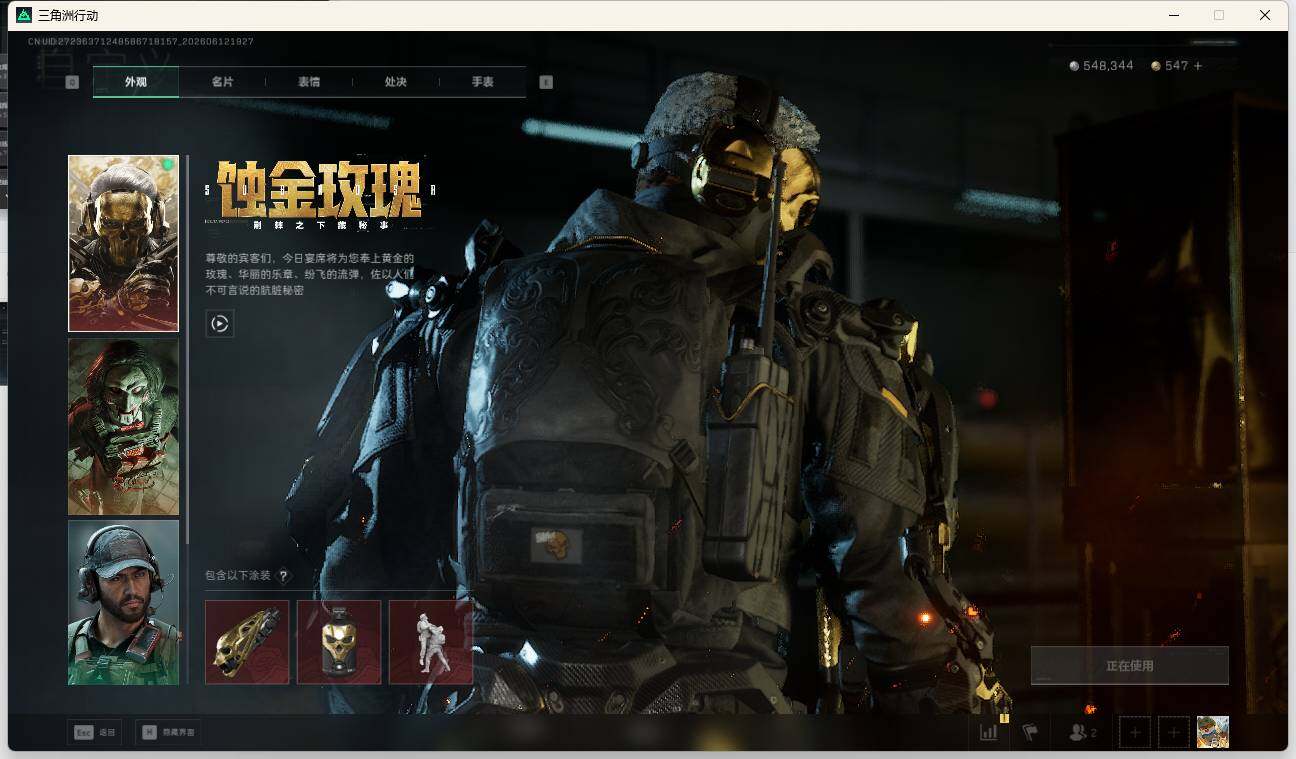Click the Esc 返回 back button
The width and height of the screenshot is (1296, 759).
pos(95,732)
